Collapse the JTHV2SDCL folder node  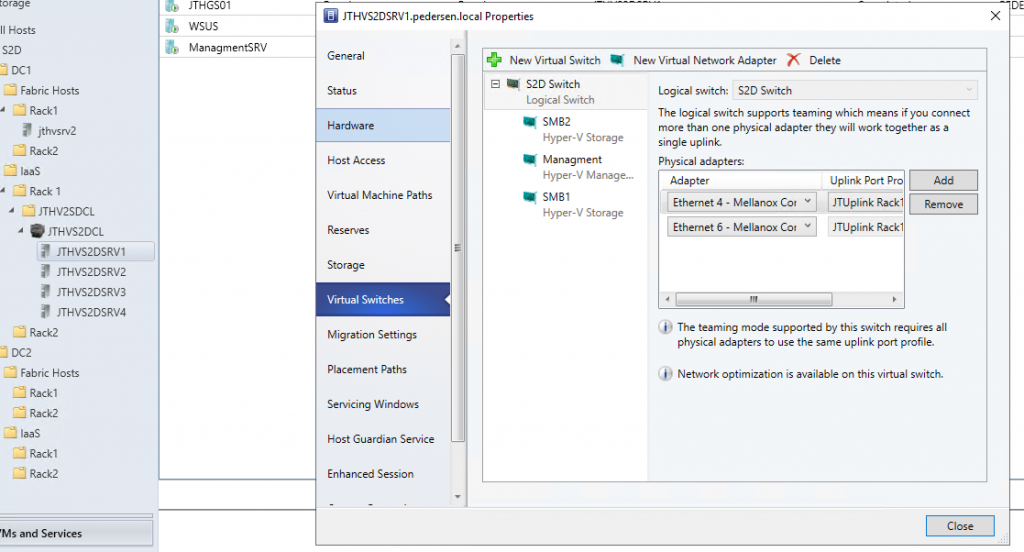12,210
